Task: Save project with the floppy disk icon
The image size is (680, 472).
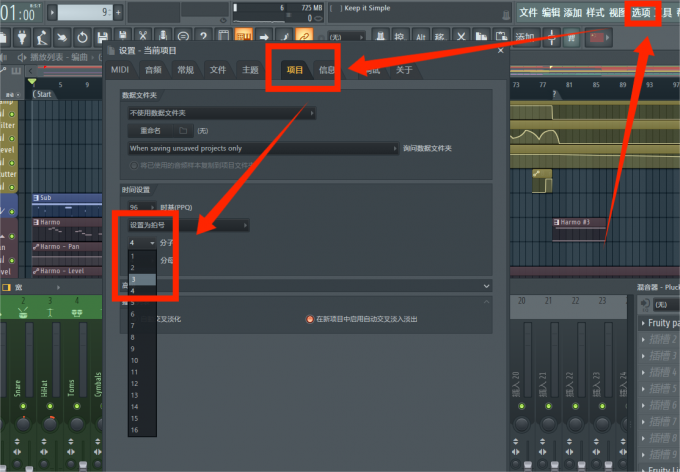Action: pos(102,38)
